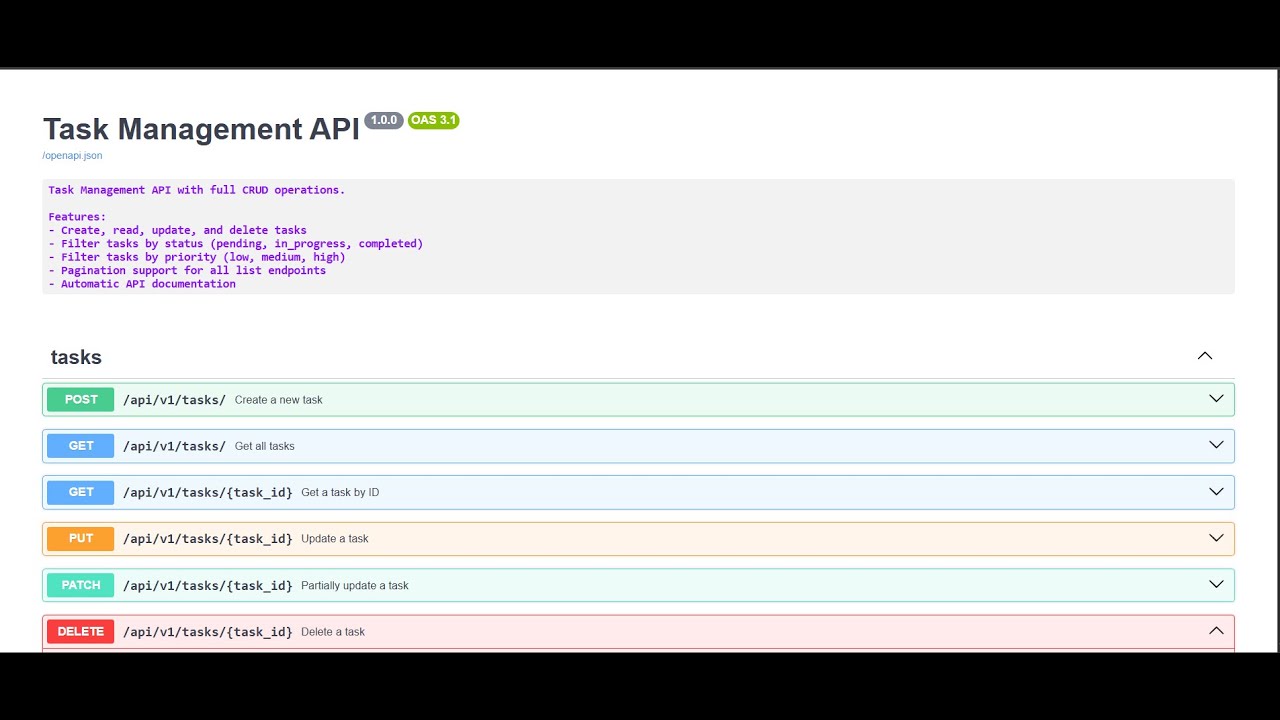Click the 'Pagination support for all list endpoints' line
This screenshot has height=720, width=1280.
point(187,270)
